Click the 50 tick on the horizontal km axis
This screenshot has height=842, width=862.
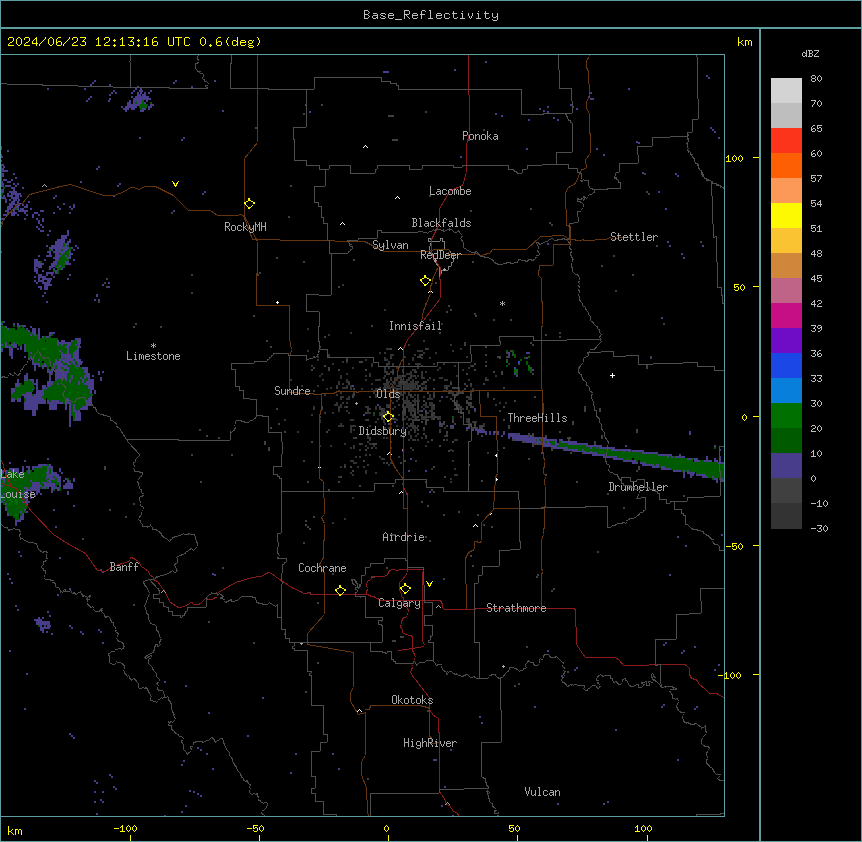coord(514,829)
